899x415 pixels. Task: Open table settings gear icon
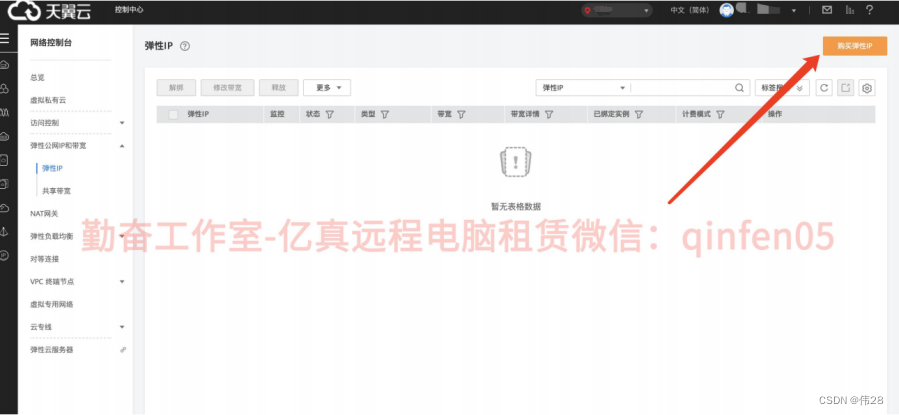click(867, 88)
